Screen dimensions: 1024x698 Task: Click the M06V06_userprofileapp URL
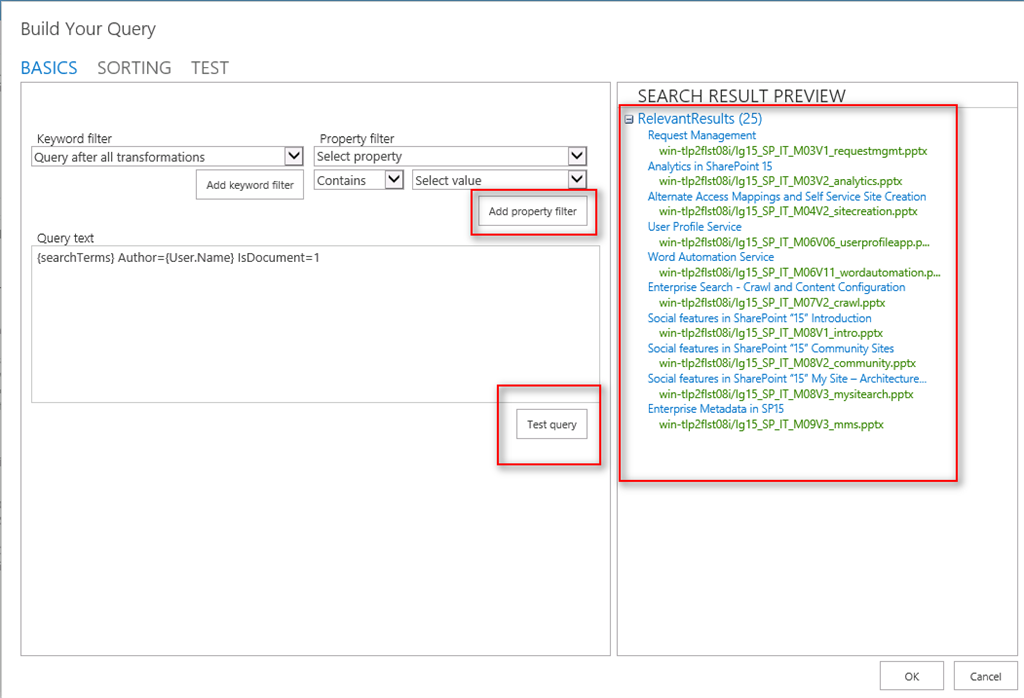click(x=794, y=242)
